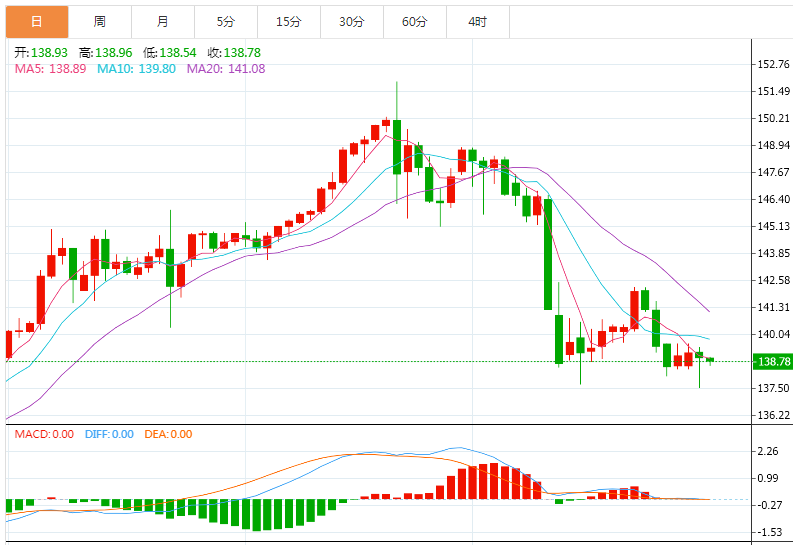Click the MA10: 139.80 label
Viewport: 793px width, 545px height.
click(x=137, y=69)
